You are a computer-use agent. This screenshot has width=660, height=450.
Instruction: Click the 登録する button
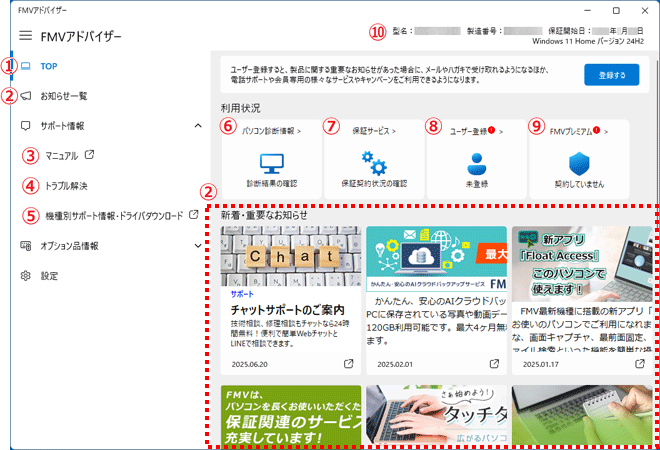[612, 75]
